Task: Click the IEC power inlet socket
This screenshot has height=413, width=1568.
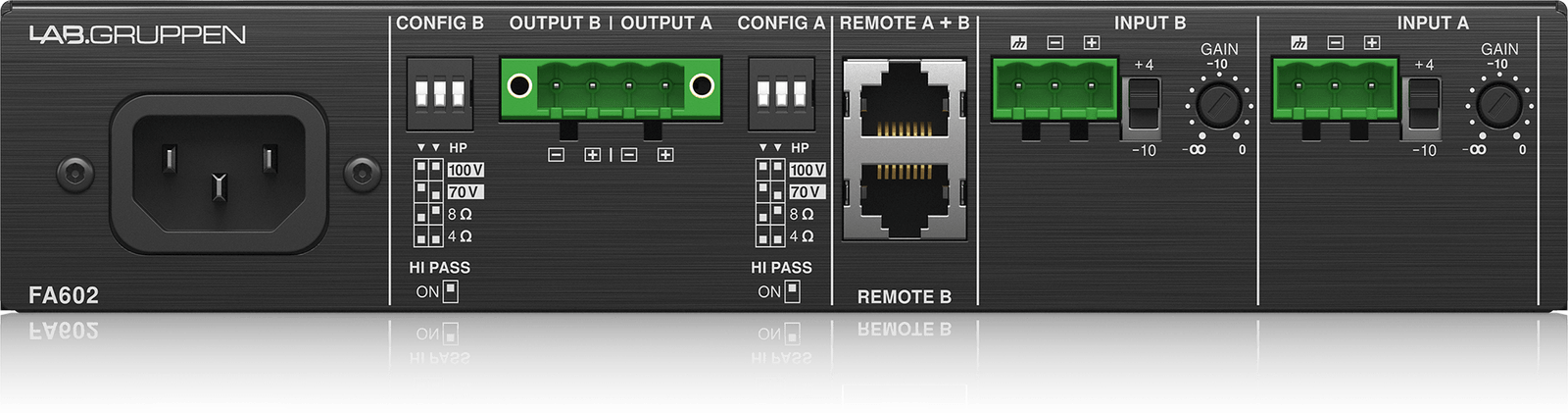Action: point(219,175)
